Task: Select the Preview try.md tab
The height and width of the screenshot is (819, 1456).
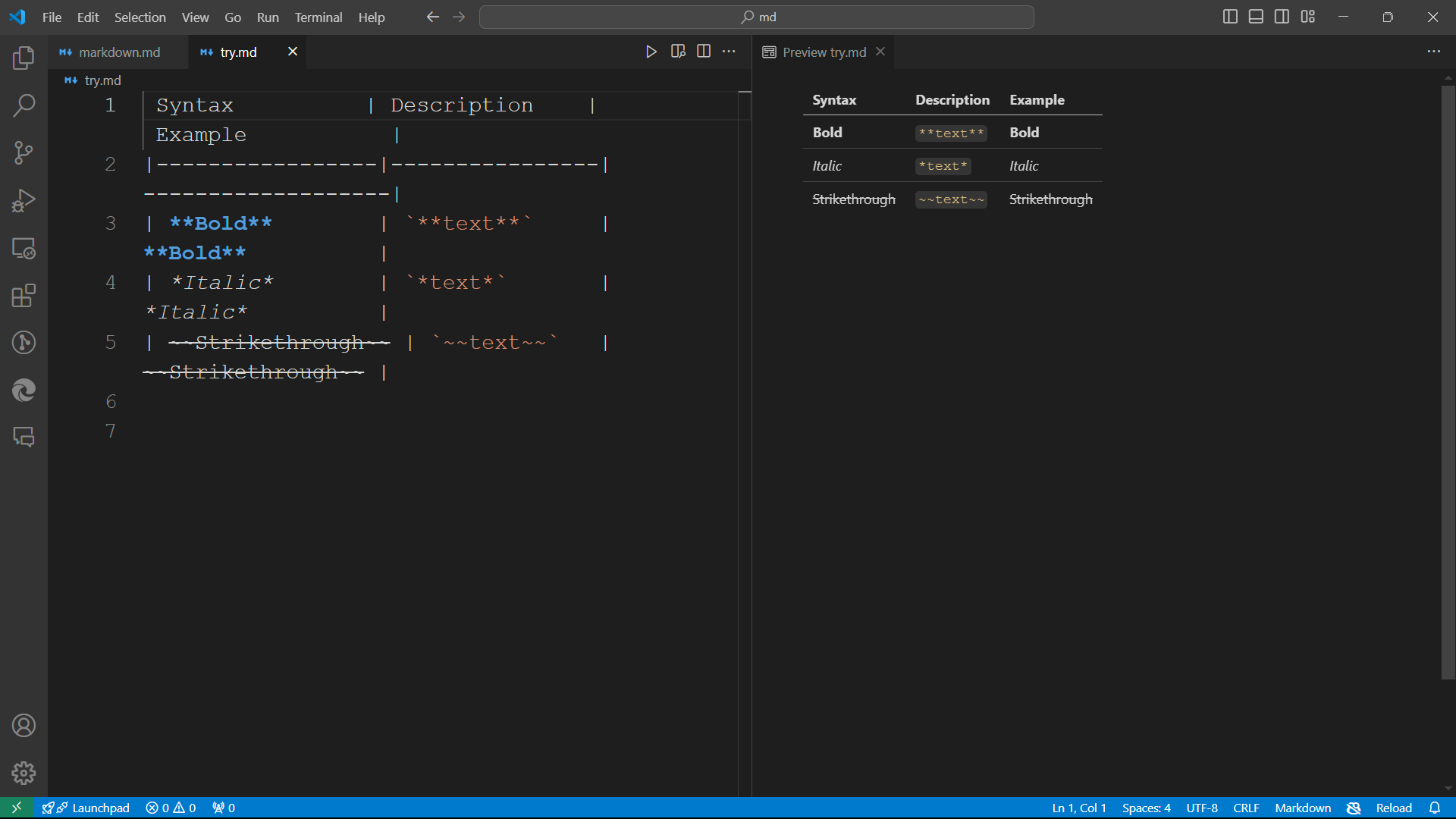Action: (824, 52)
